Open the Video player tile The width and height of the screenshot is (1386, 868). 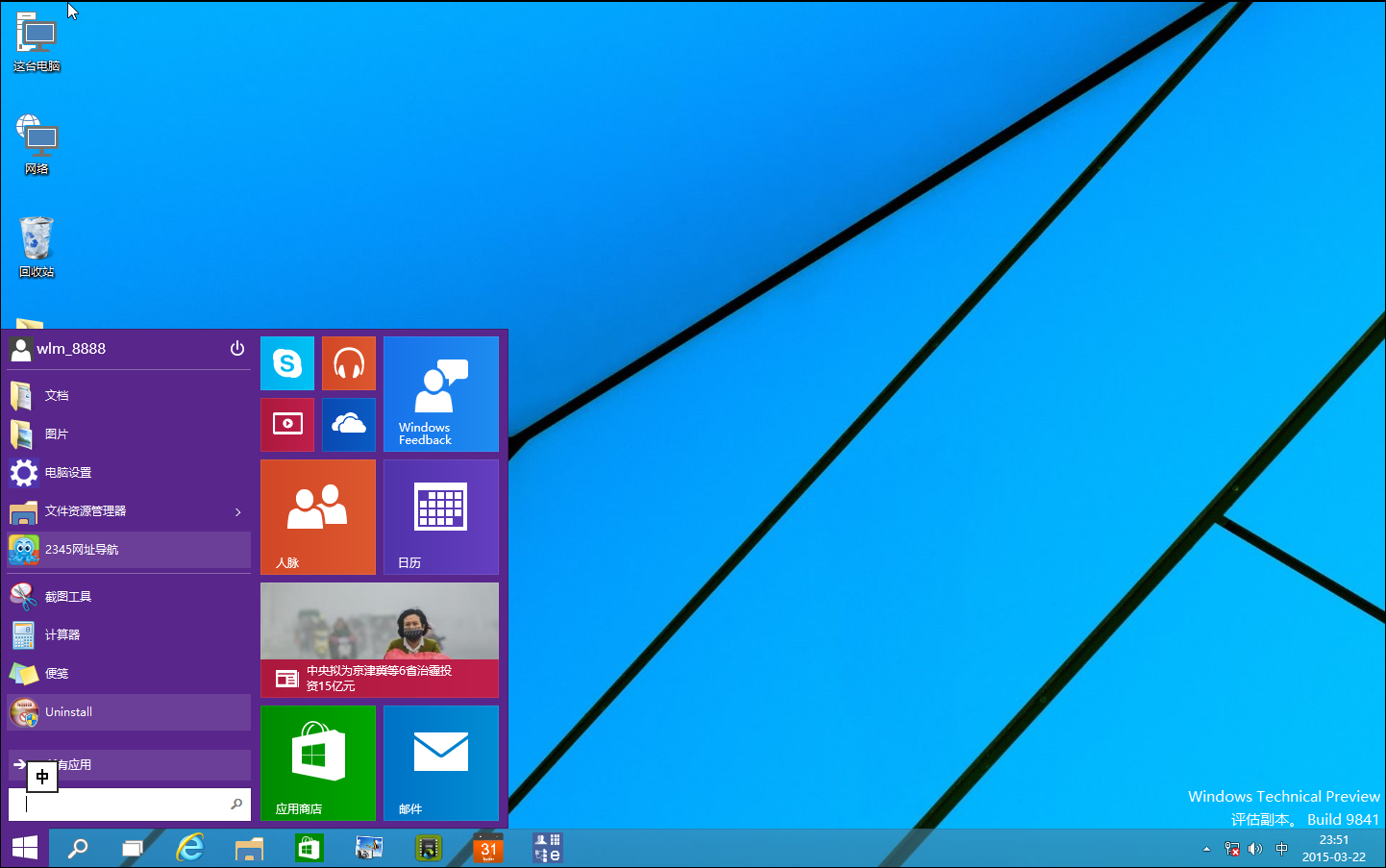(287, 425)
